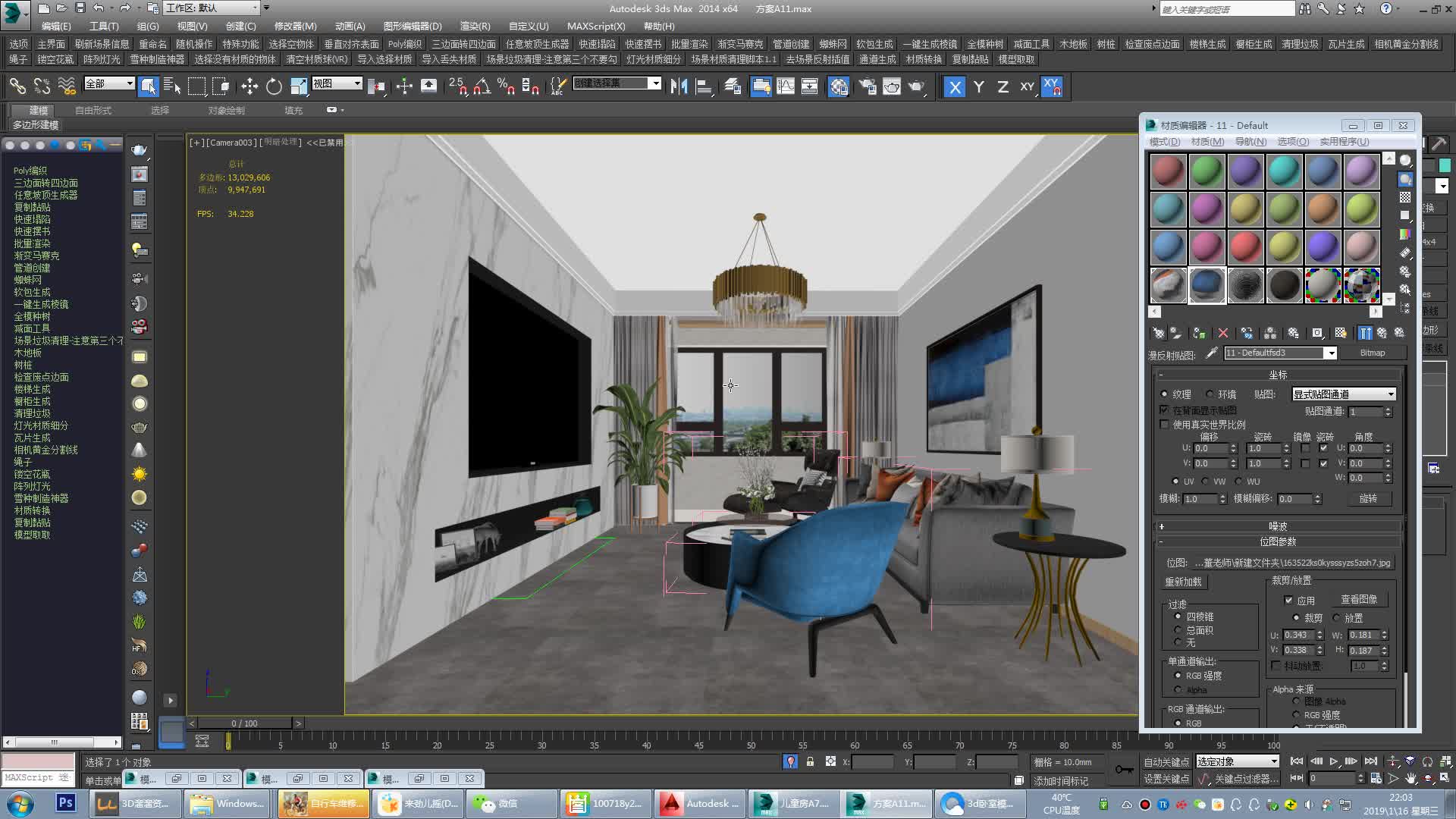The height and width of the screenshot is (819, 1456).
Task: Open the 导航(N) menu in material editor
Action: [x=1250, y=142]
